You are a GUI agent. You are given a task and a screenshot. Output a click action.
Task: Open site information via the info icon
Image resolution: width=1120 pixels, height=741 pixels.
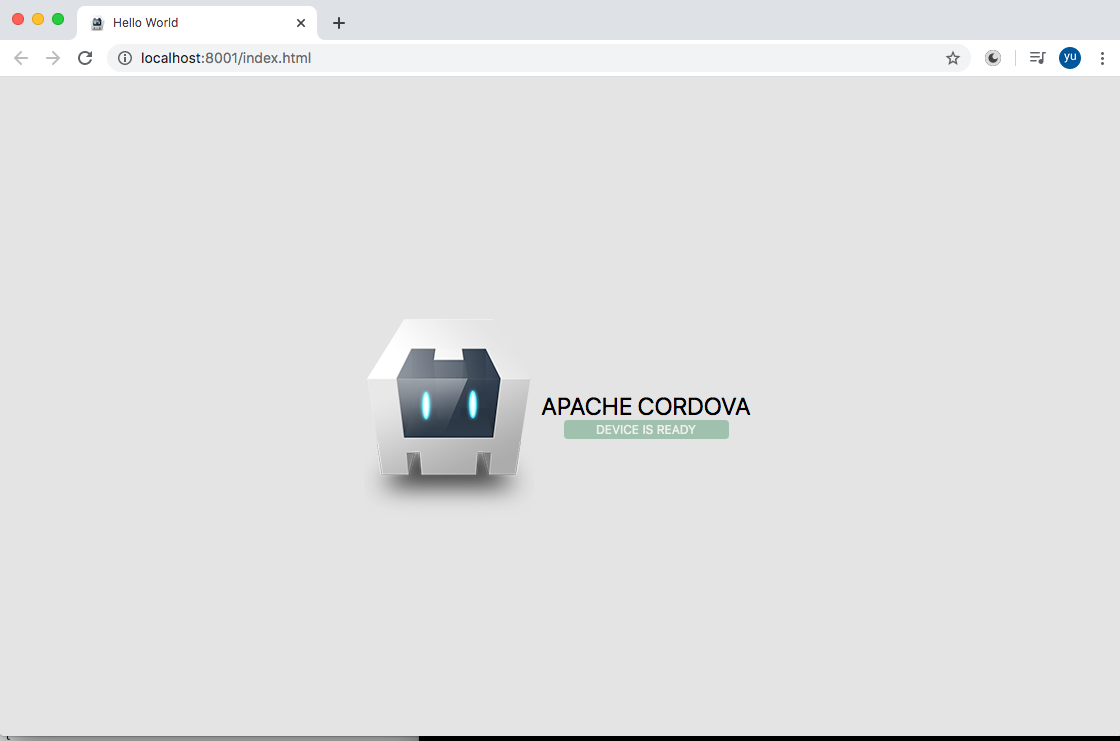(x=125, y=58)
